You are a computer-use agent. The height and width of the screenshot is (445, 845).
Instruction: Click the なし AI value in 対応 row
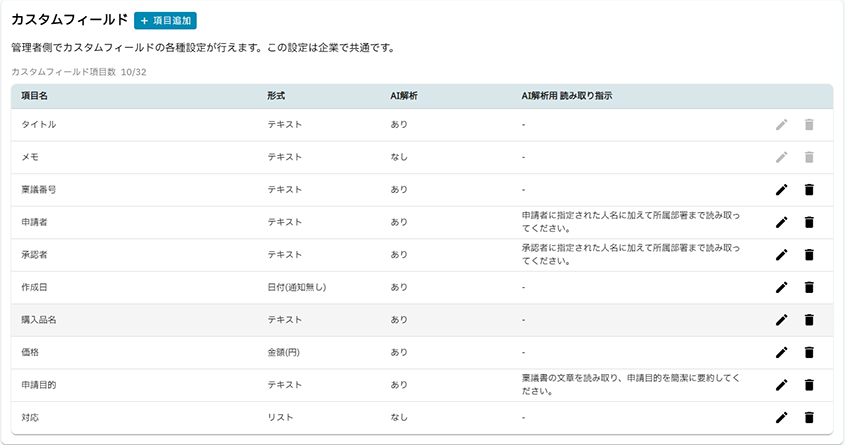(x=399, y=418)
